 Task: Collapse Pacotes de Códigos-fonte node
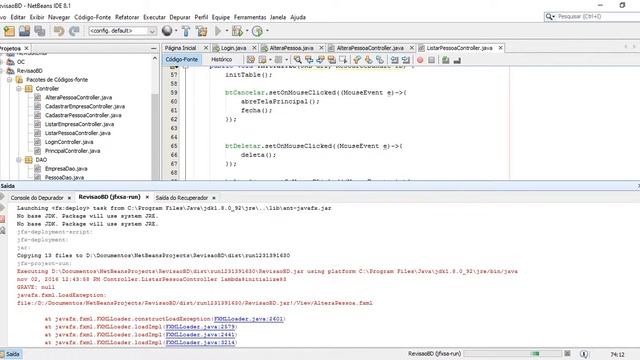pyautogui.click(x=9, y=80)
